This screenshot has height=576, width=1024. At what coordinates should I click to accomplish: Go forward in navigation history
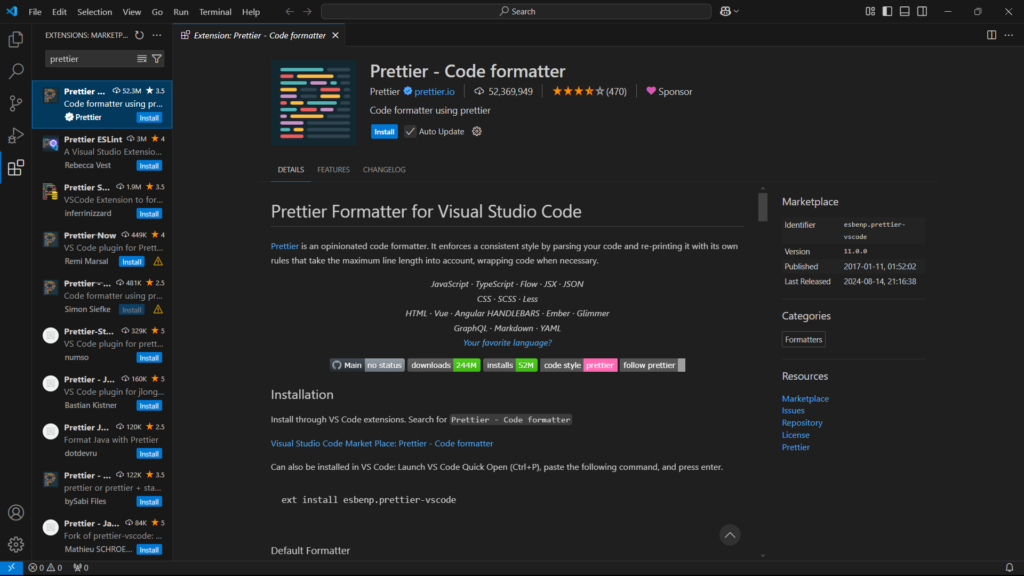tap(307, 11)
